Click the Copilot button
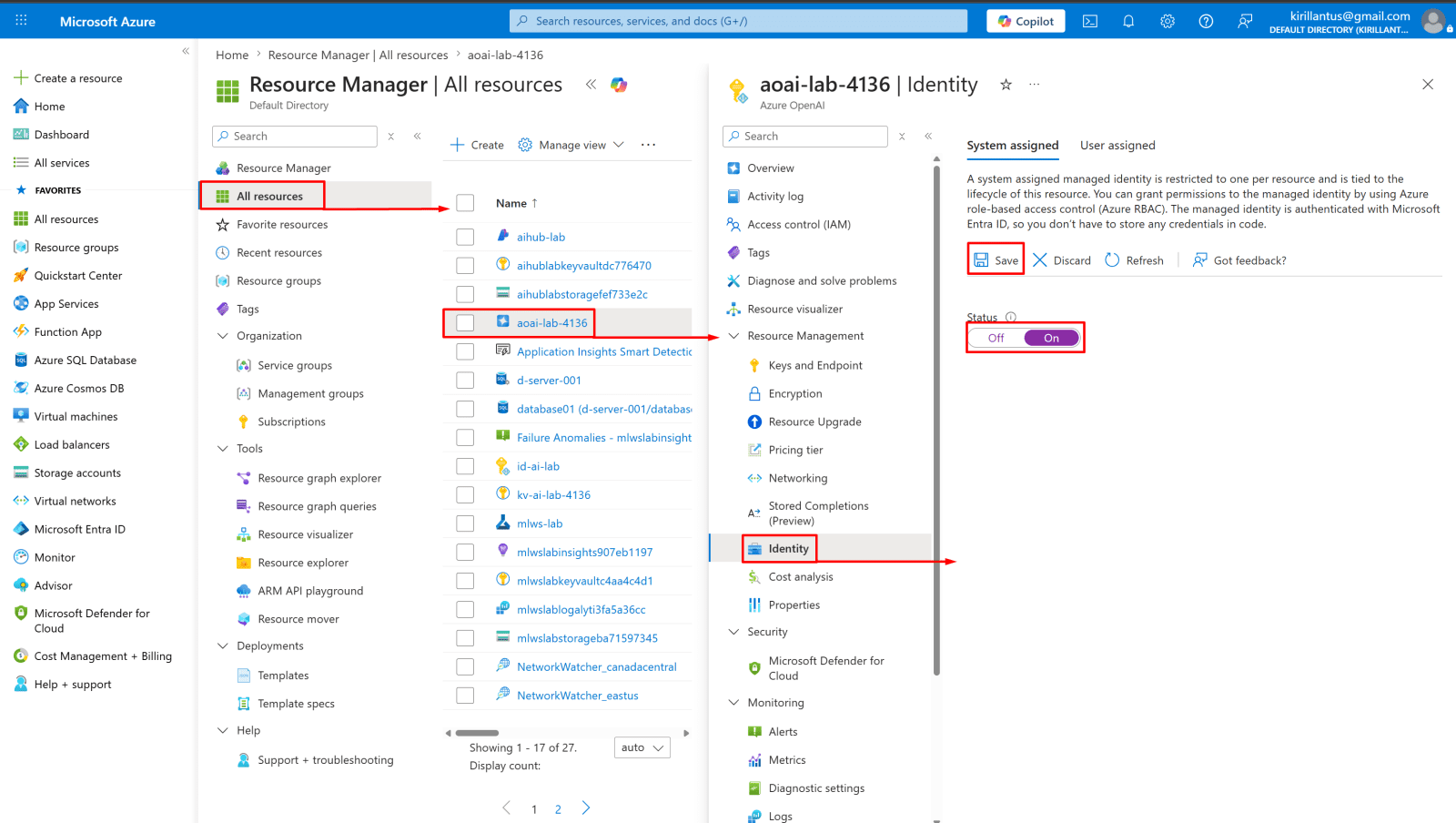The width and height of the screenshot is (1456, 823). pyautogui.click(x=1026, y=21)
